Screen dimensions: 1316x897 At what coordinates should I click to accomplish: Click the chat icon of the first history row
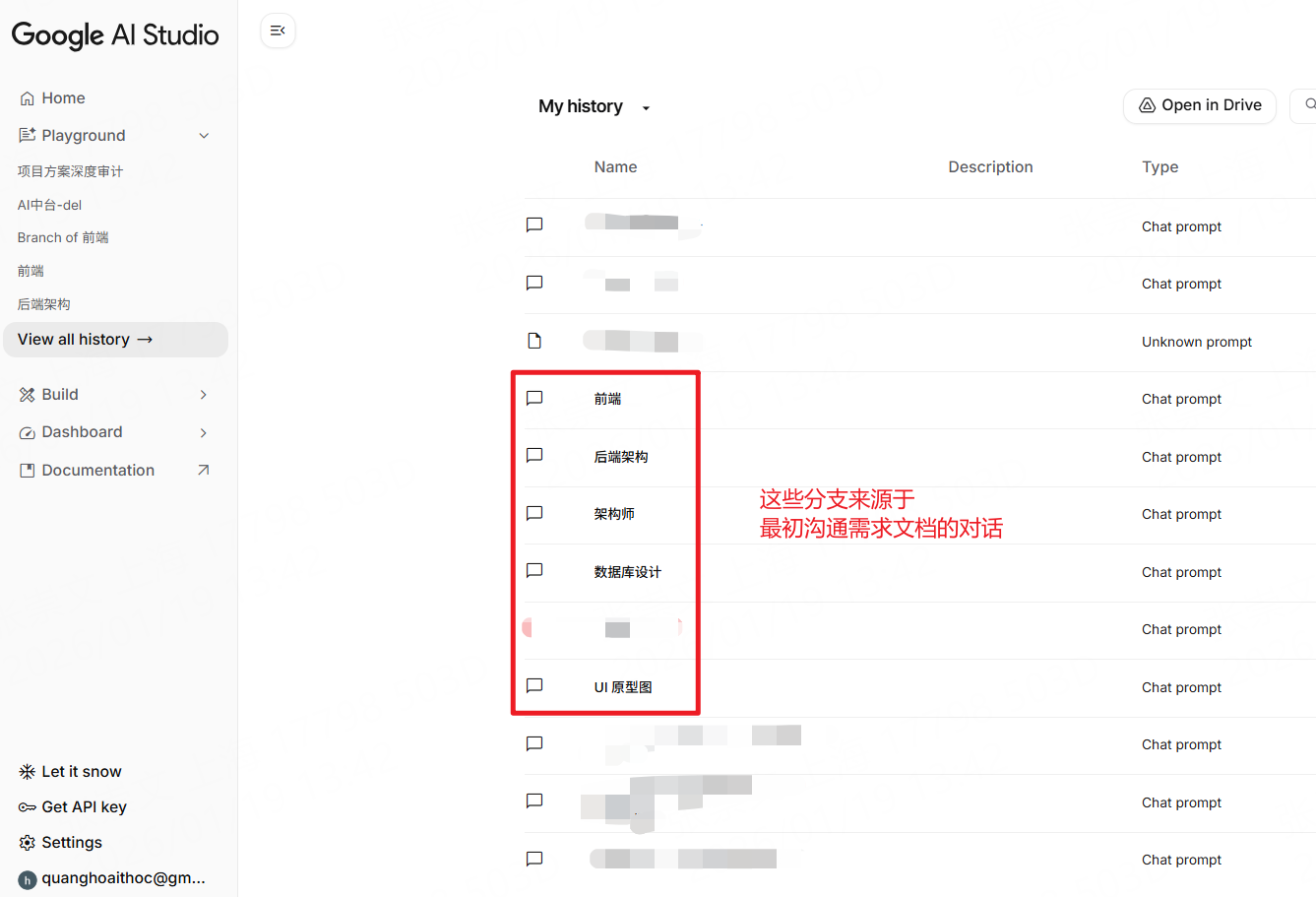coord(534,224)
